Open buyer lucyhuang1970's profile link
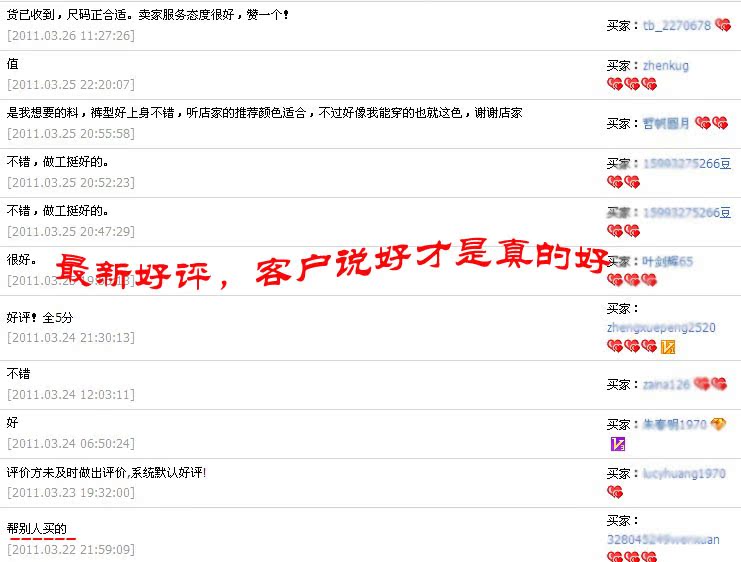The width and height of the screenshot is (741, 562). (x=684, y=474)
